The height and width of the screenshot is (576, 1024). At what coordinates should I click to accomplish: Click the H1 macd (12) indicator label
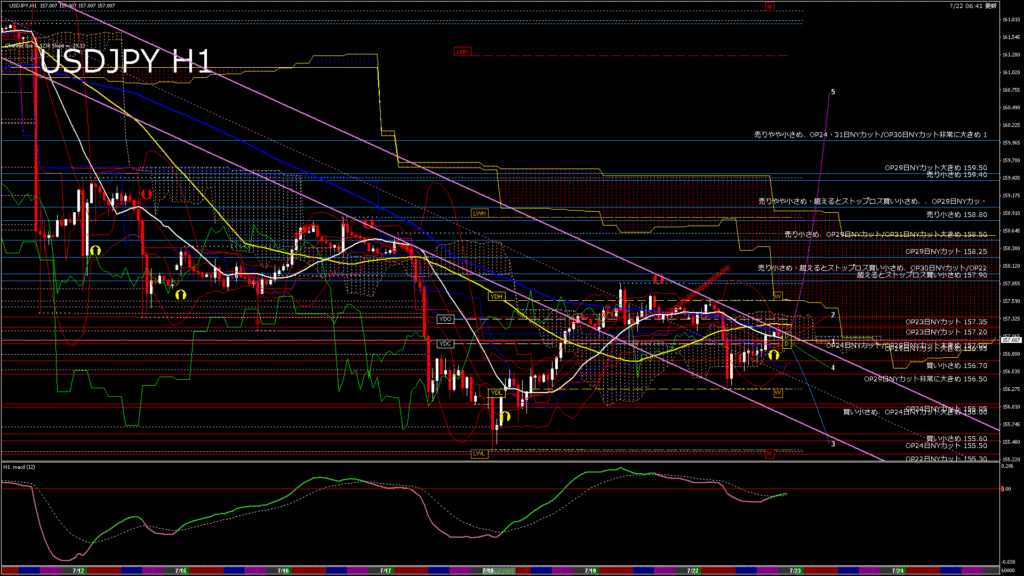point(20,466)
